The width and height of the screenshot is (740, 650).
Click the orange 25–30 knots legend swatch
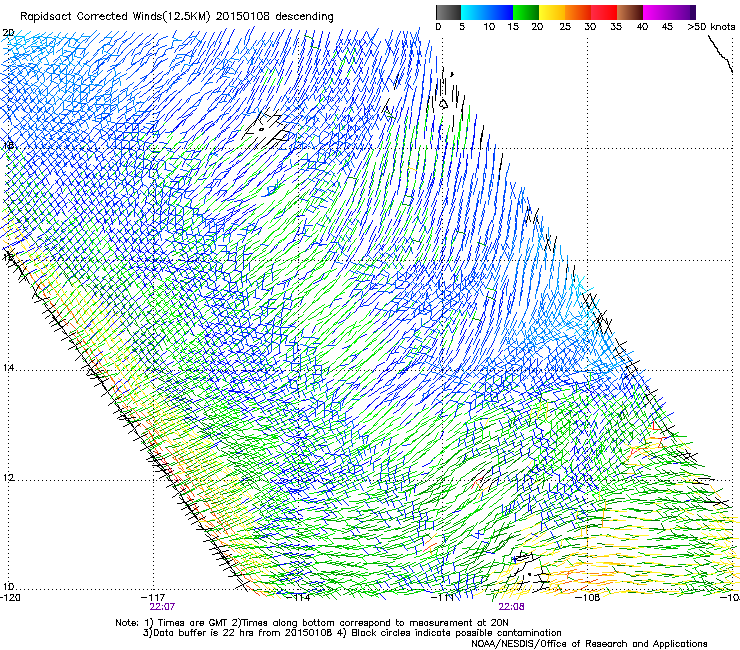[578, 12]
